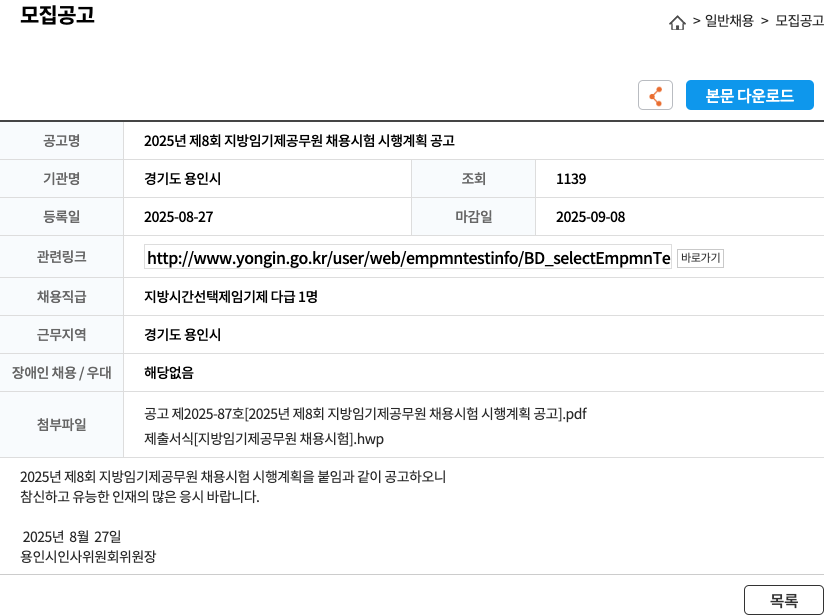Click 지방시간선택제임기제 다급 1명 value

pyautogui.click(x=231, y=297)
